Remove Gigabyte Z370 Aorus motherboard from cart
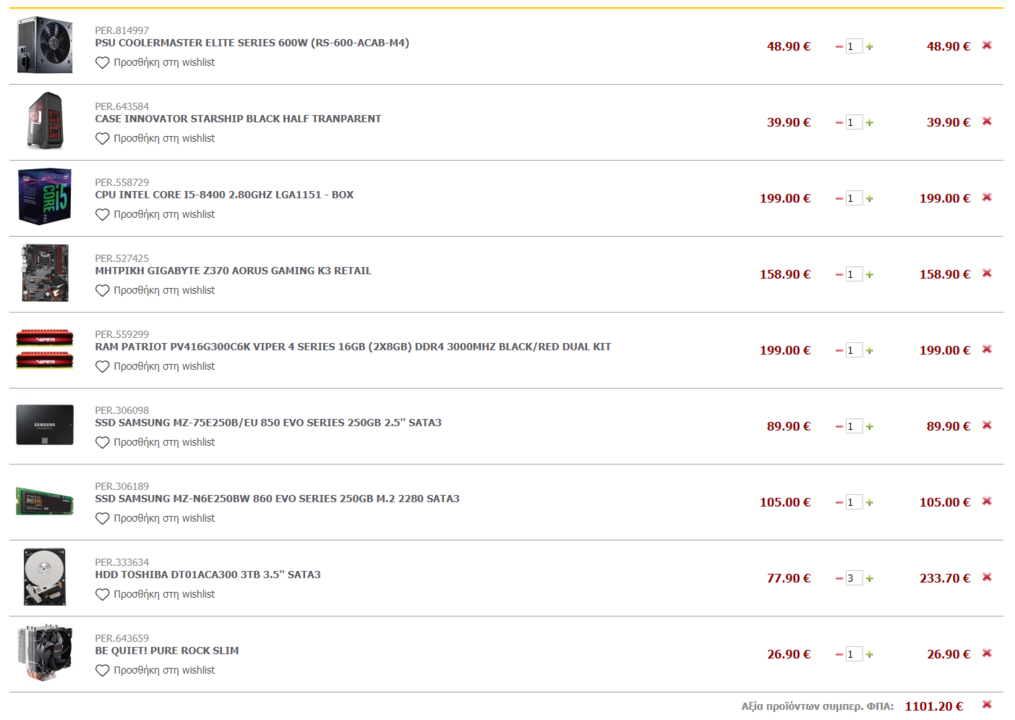The height and width of the screenshot is (720, 1015). click(x=987, y=273)
